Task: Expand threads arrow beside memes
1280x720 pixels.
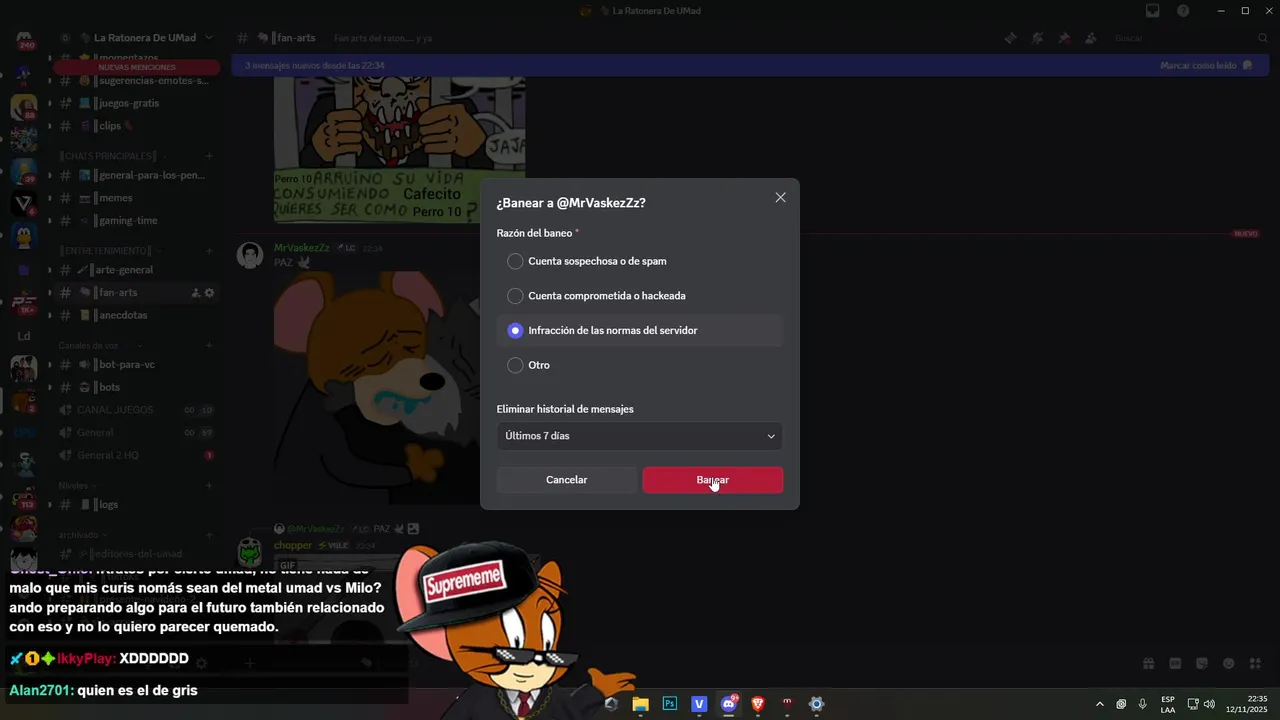Action: (x=50, y=198)
